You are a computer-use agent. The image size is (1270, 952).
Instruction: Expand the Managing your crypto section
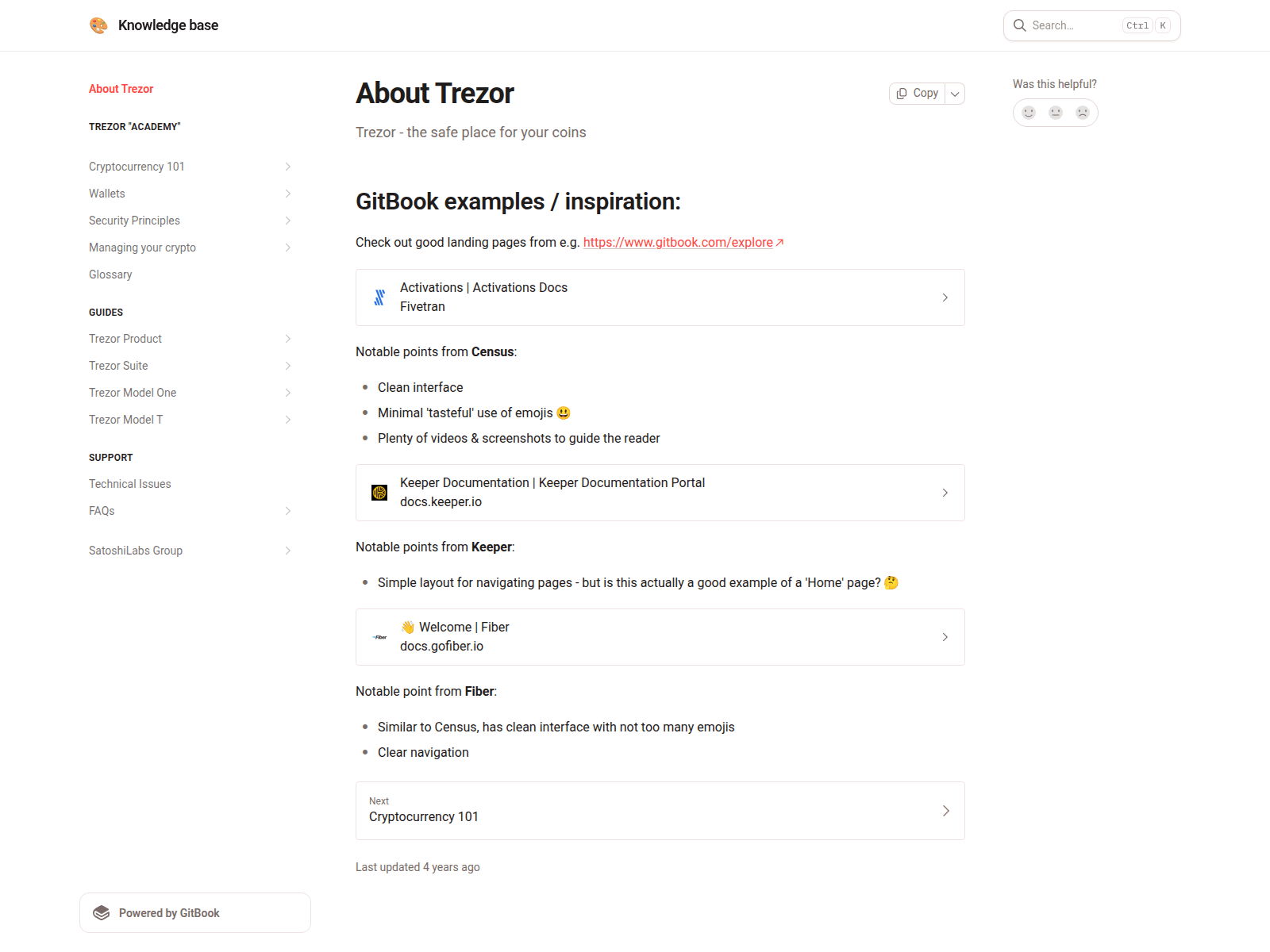coord(288,248)
